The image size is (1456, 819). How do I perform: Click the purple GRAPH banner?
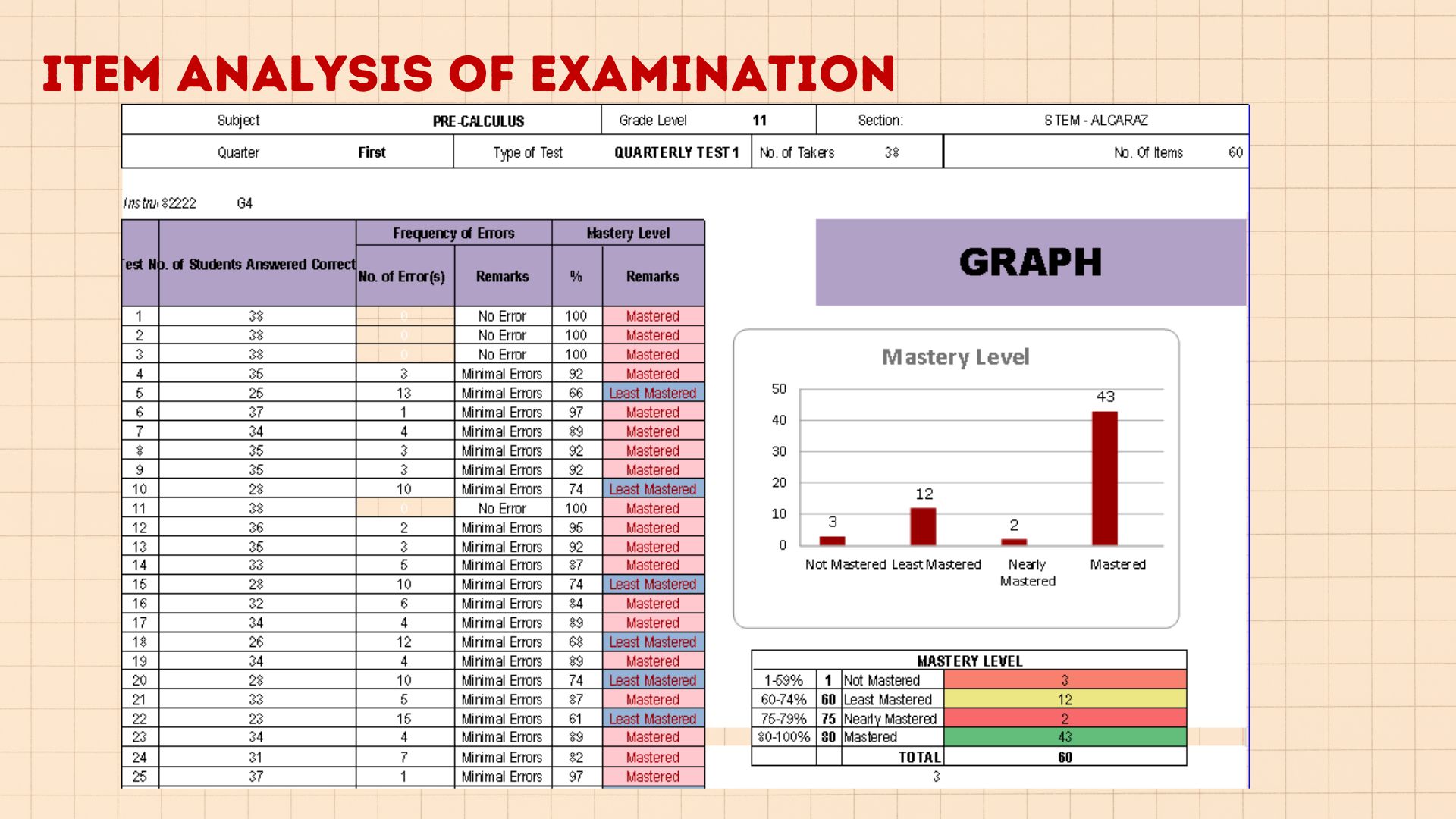pos(1030,262)
